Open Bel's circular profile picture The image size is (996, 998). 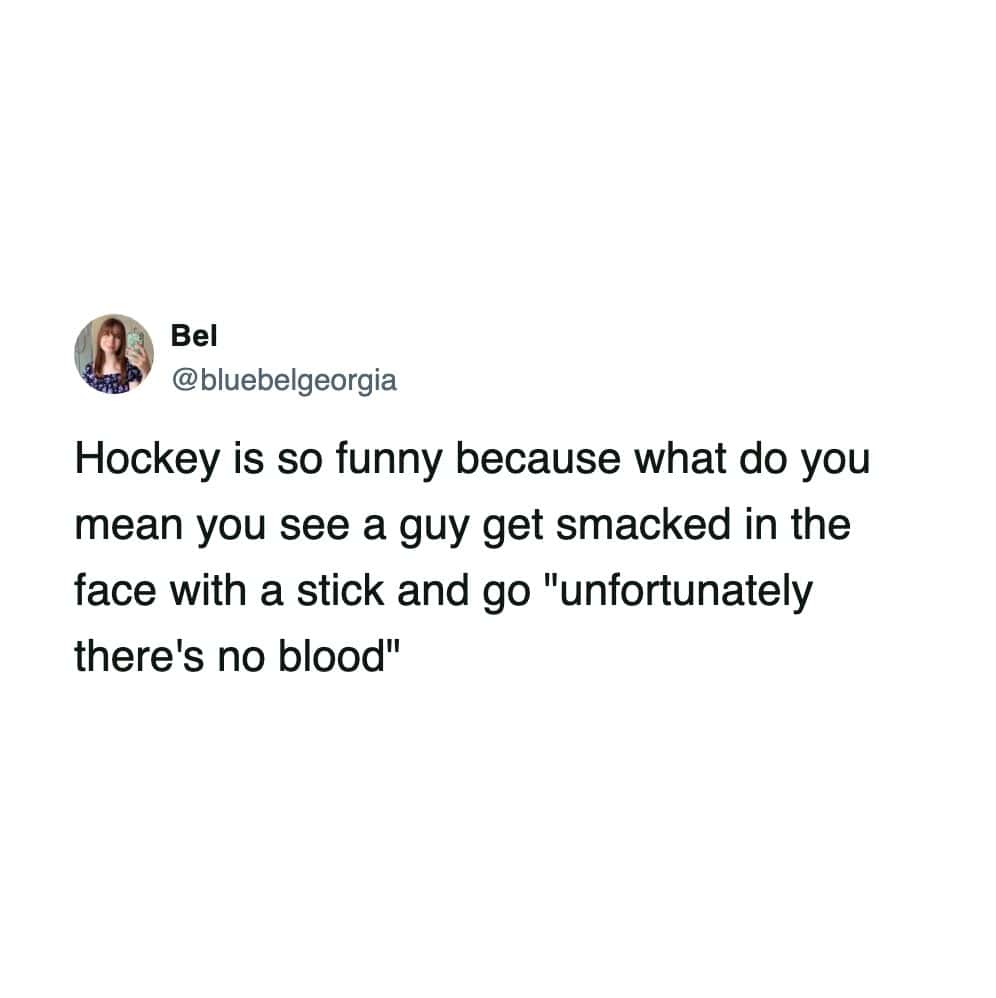(114, 354)
